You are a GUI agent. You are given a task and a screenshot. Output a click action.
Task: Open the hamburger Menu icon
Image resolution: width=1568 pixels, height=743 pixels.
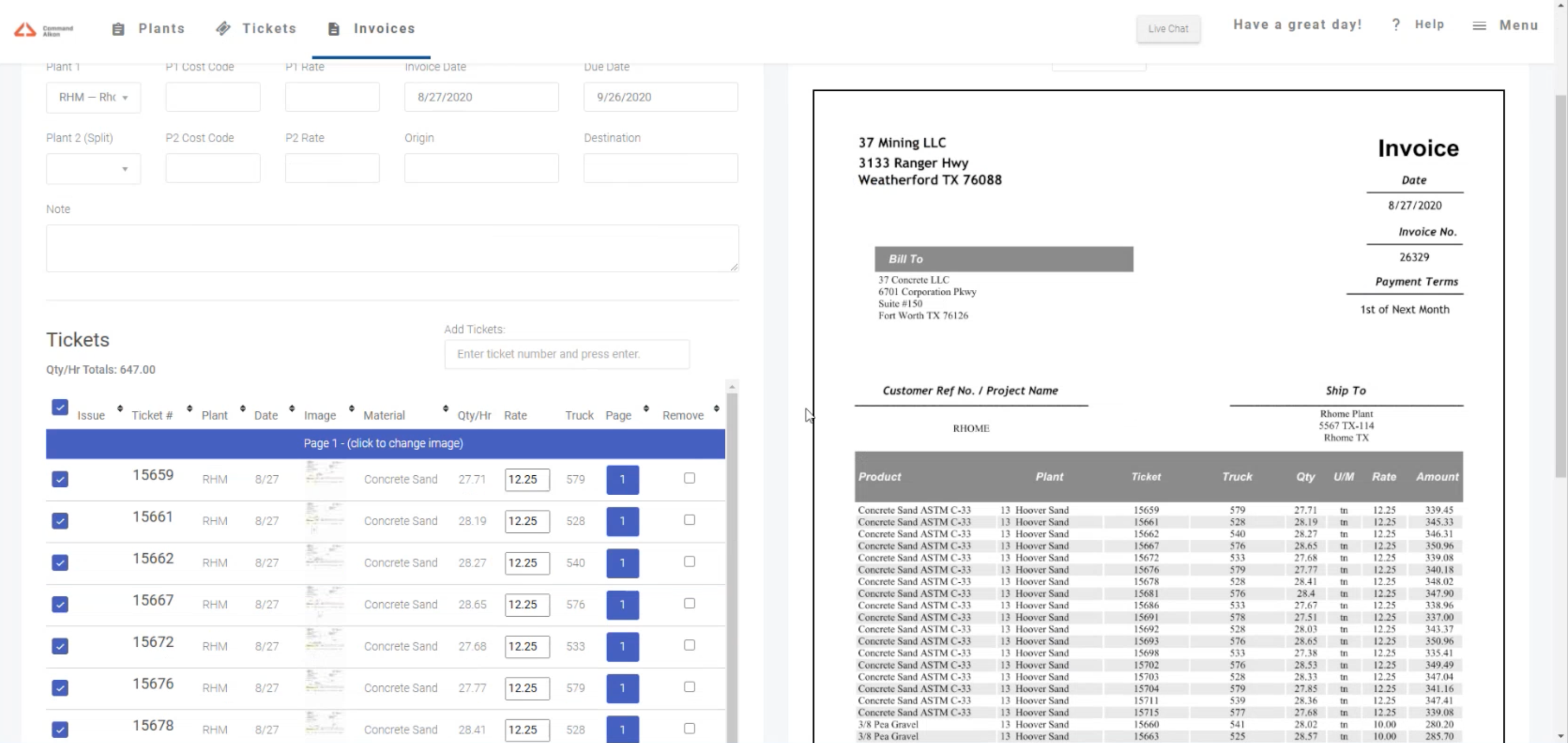[1479, 26]
